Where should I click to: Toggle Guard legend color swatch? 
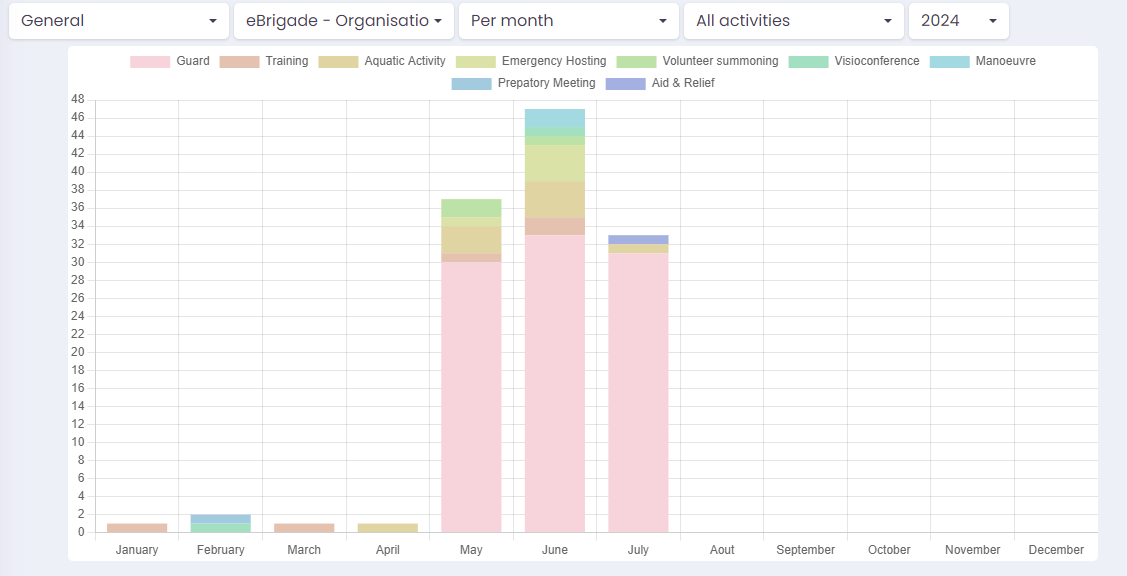pyautogui.click(x=150, y=62)
